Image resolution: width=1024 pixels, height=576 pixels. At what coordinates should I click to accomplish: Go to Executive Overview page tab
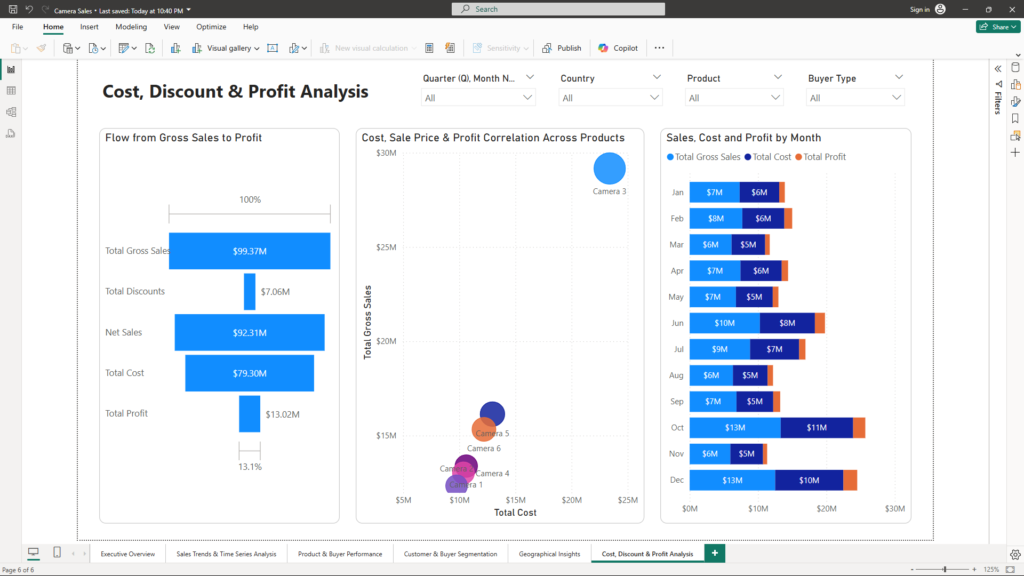pos(128,553)
